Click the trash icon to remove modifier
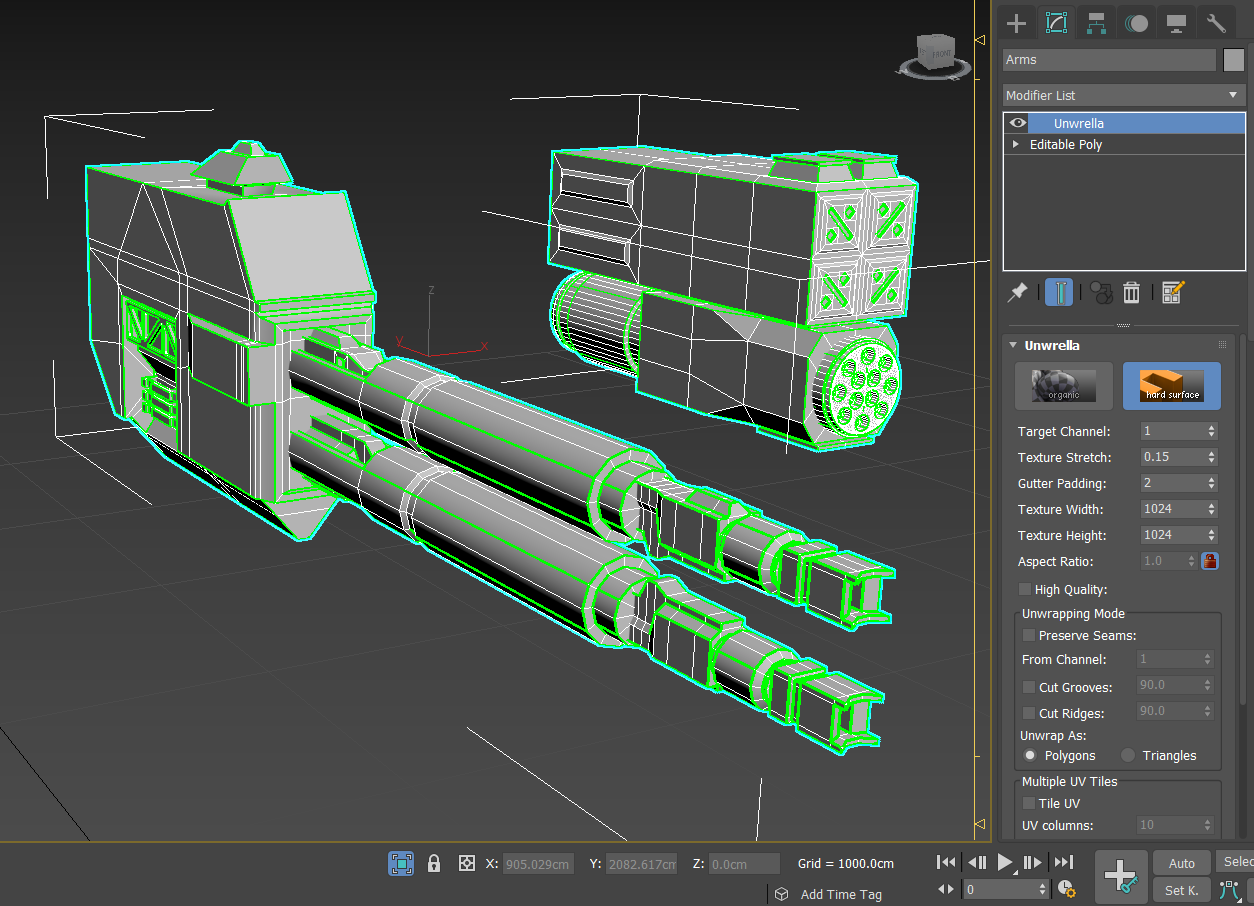1254x906 pixels. [1131, 292]
